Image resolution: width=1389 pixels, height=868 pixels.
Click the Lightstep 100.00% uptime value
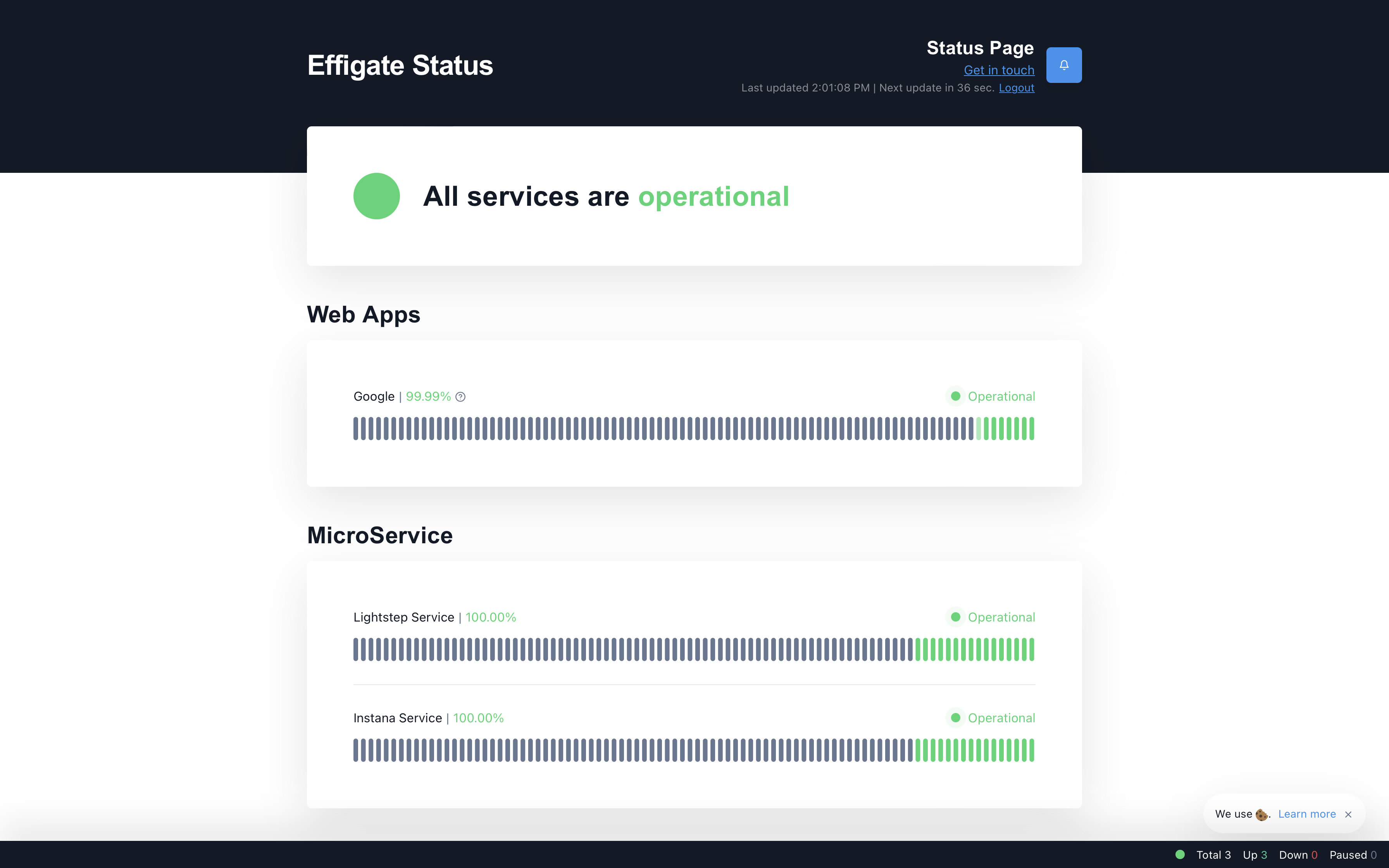pos(491,617)
